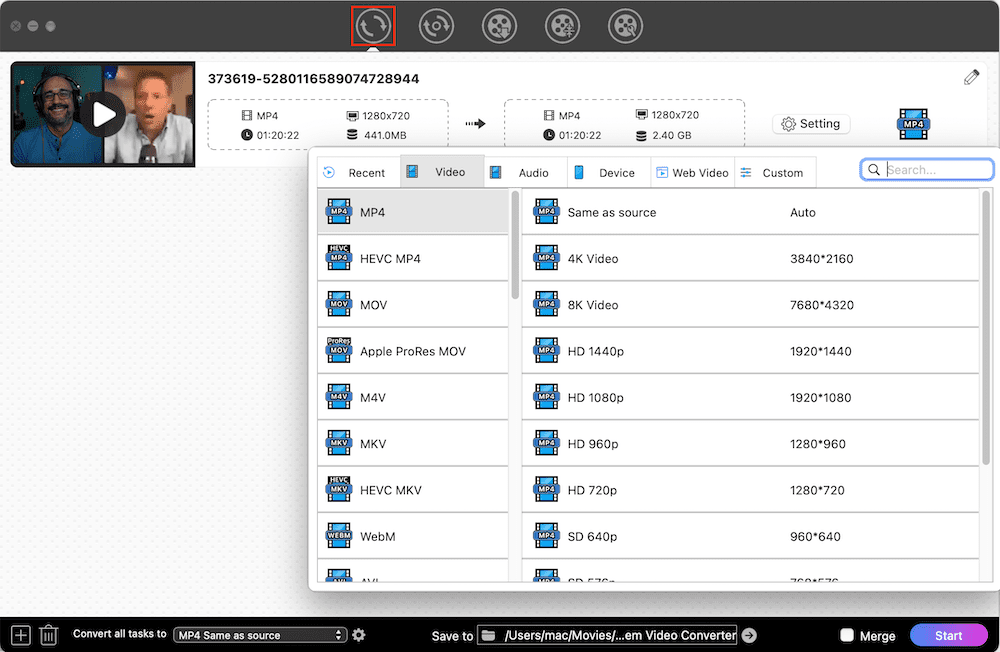
Task: Choose 8K Video preset
Action: coord(750,305)
